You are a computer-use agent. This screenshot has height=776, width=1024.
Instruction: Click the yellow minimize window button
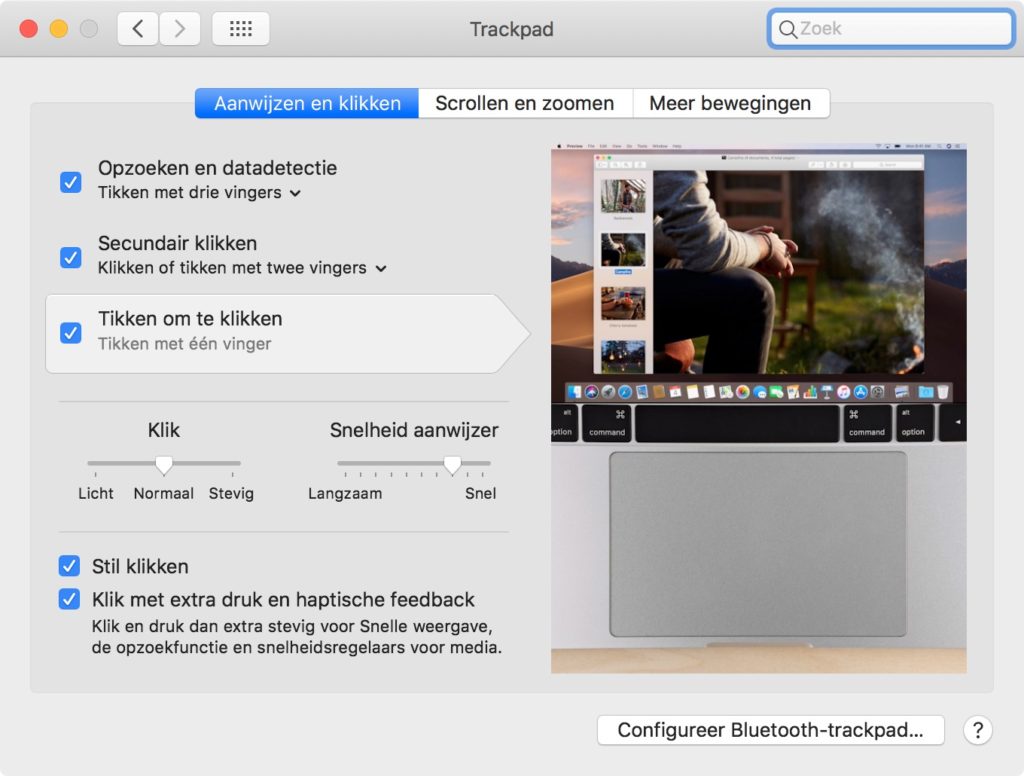(x=59, y=29)
